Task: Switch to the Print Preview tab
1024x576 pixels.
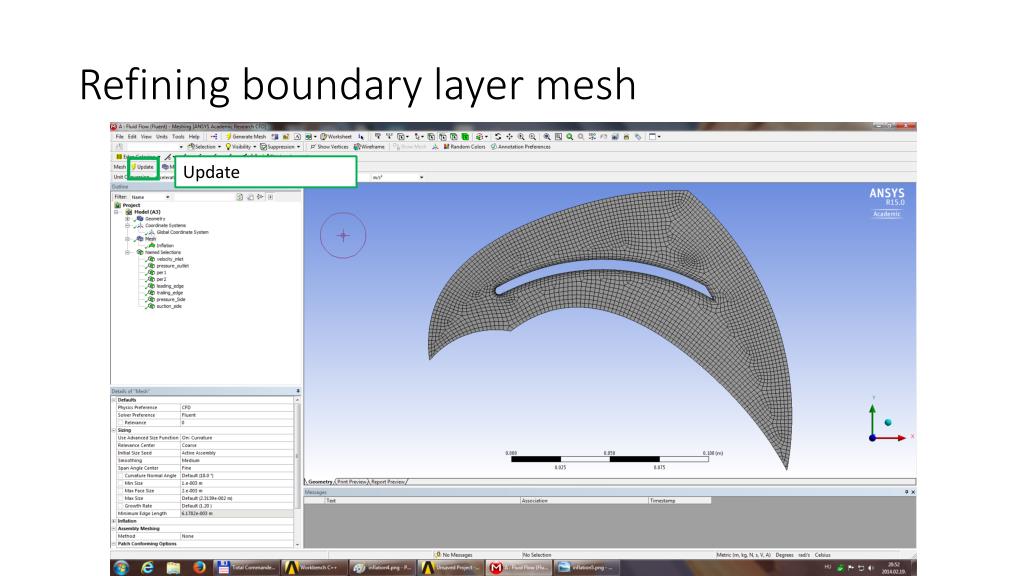Action: [351, 482]
